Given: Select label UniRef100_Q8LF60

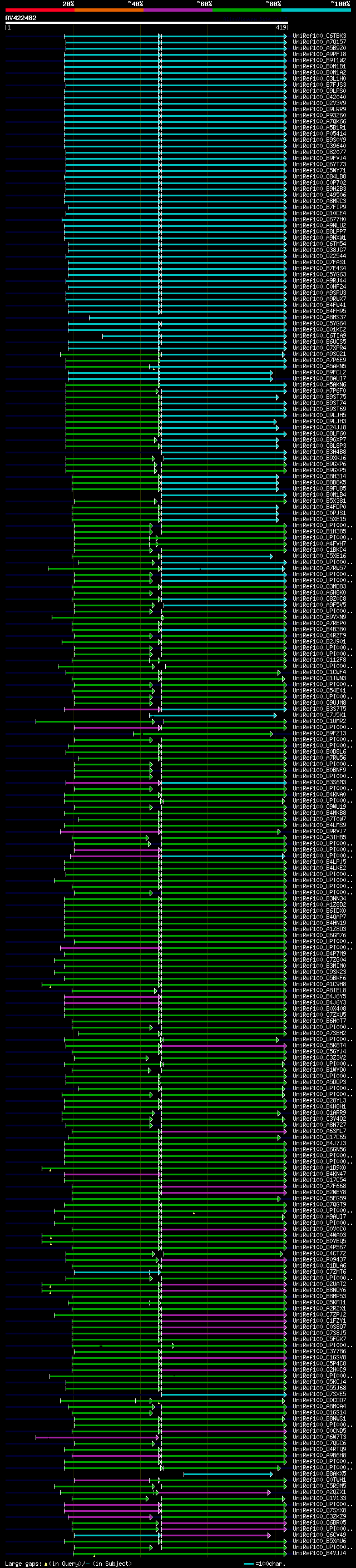Looking at the screenshot, I should point(319,434).
